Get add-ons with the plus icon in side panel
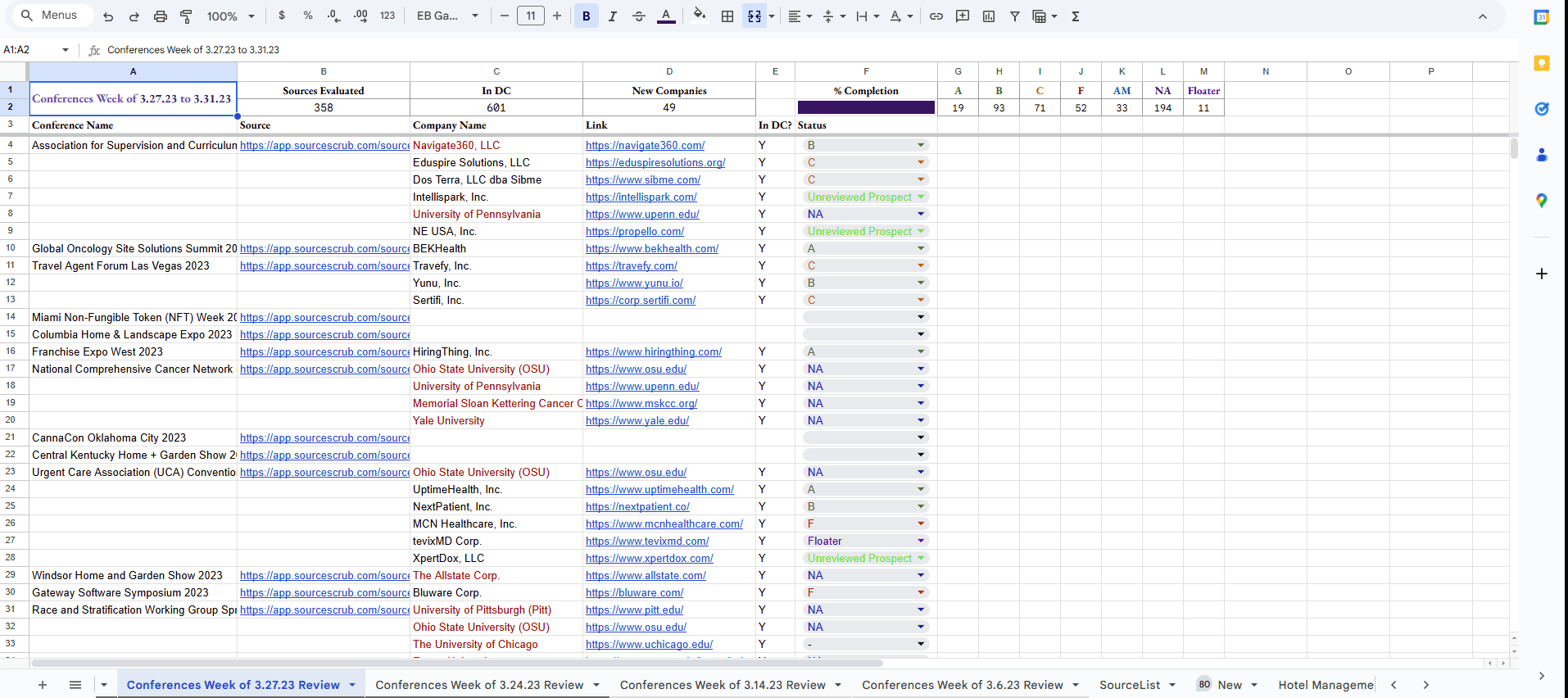 pyautogui.click(x=1542, y=274)
